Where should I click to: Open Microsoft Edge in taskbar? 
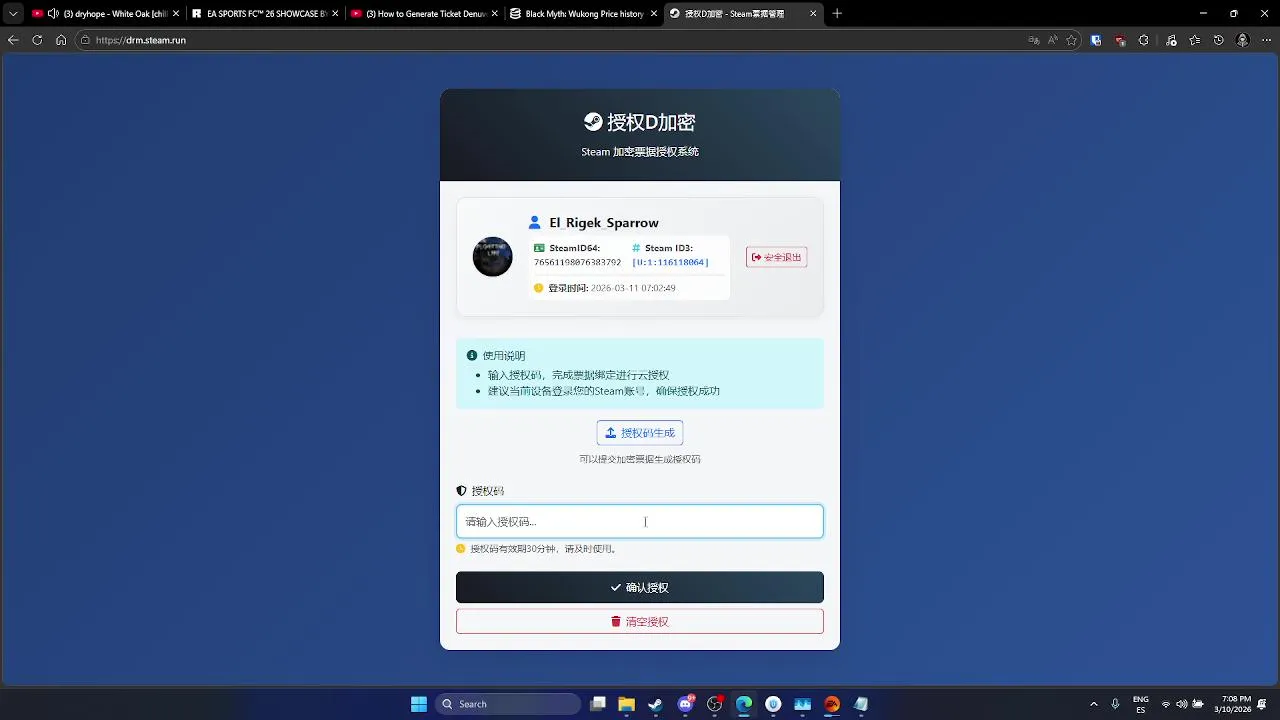pyautogui.click(x=744, y=704)
